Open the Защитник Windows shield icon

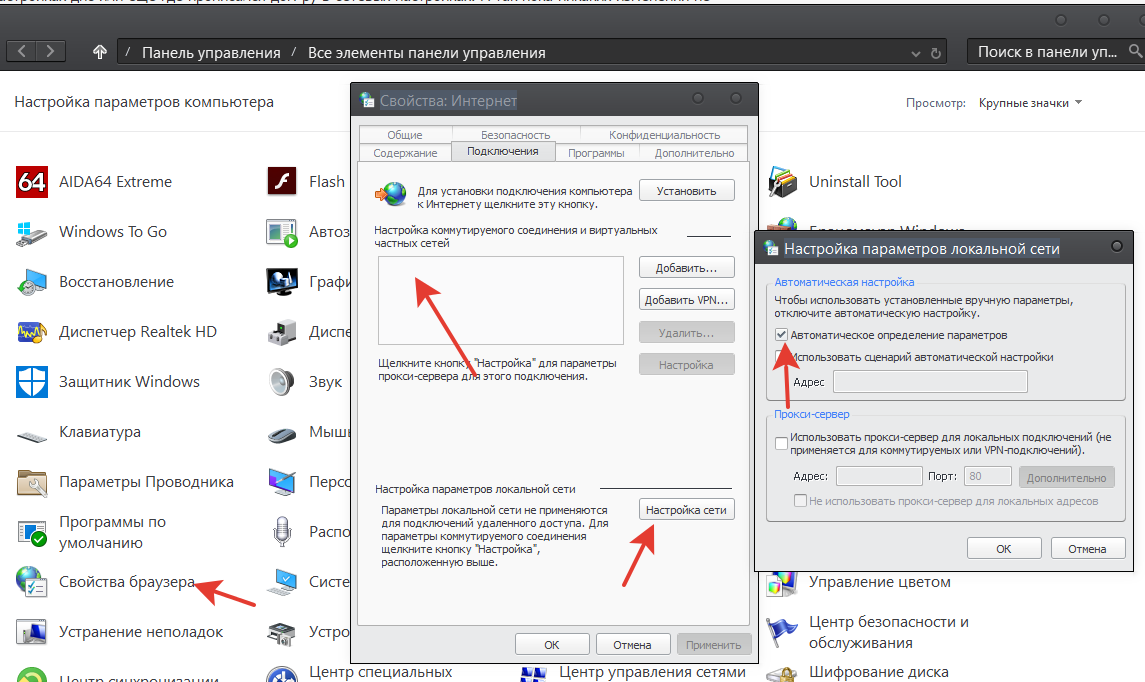[32, 382]
